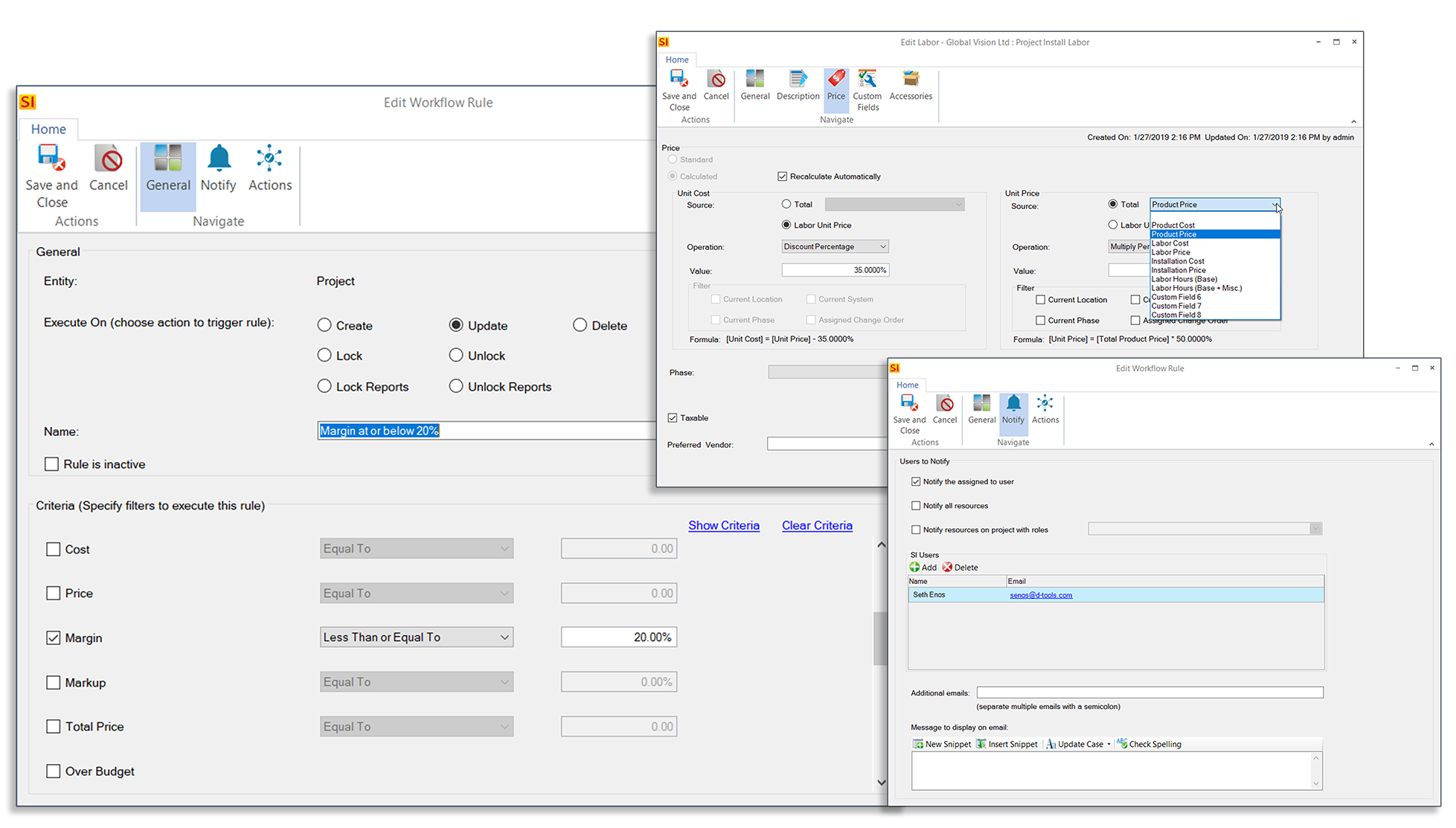Click Save and Close in small Edit Workflow Rule window
Image resolution: width=1456 pixels, height=828 pixels.
909,414
